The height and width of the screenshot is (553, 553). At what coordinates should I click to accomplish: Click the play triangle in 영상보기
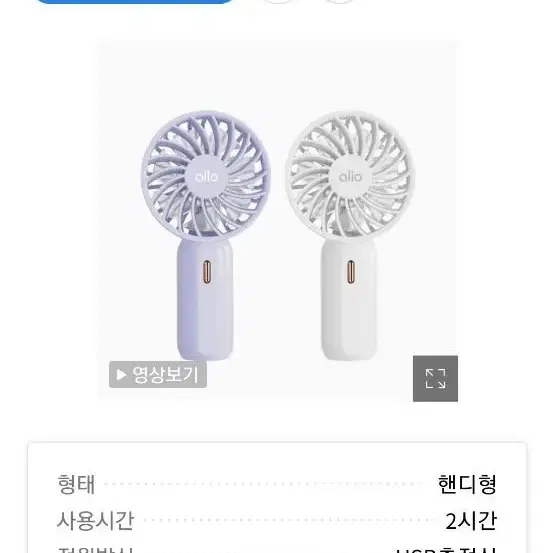tap(121, 375)
